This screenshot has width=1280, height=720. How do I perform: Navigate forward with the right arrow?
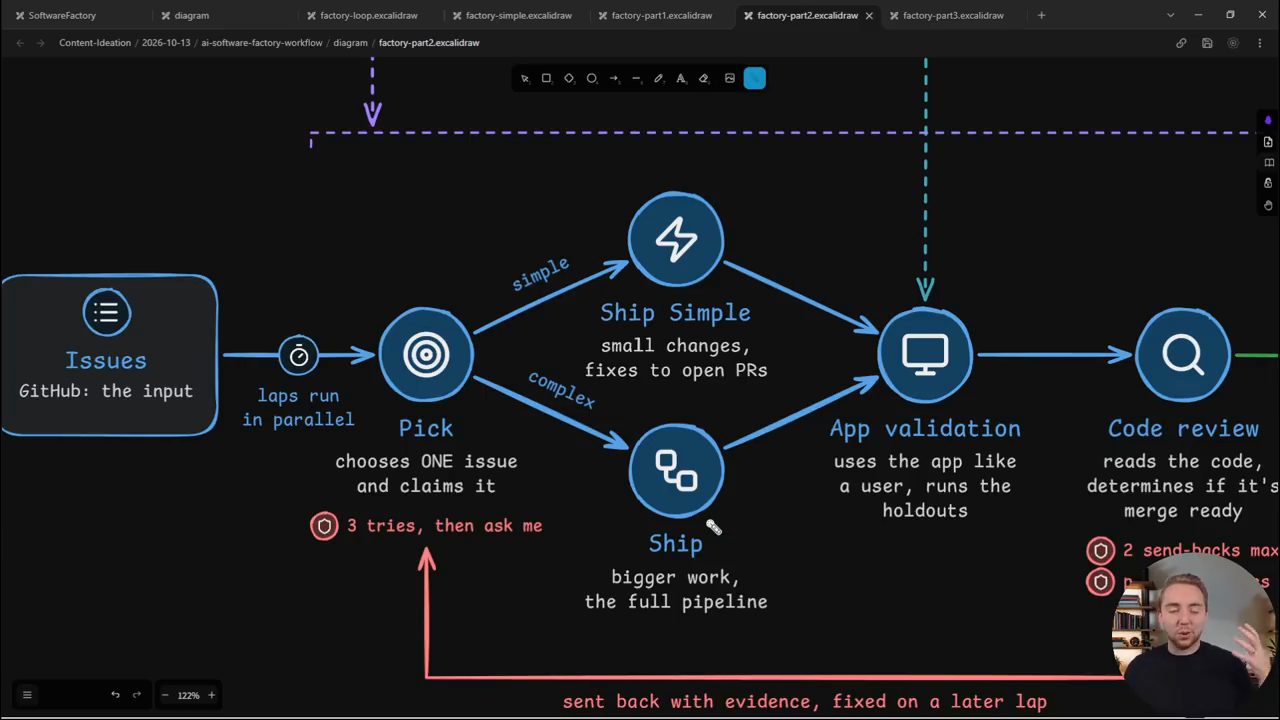(41, 43)
